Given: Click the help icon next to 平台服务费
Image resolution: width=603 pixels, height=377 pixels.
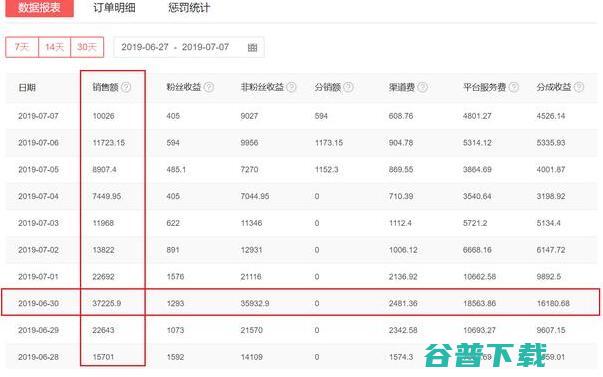Looking at the screenshot, I should click(x=514, y=87).
